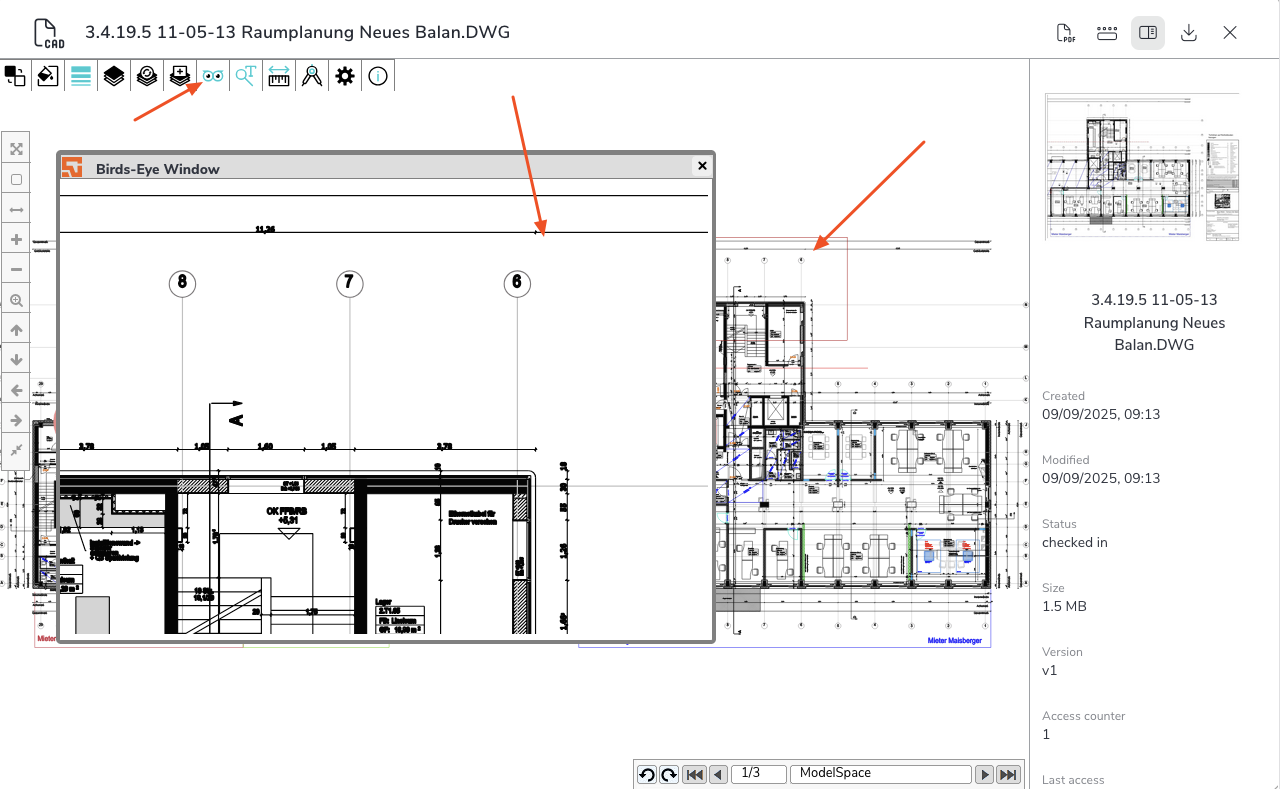Image resolution: width=1280 pixels, height=789 pixels.
Task: Go to the next layout page
Action: (985, 775)
